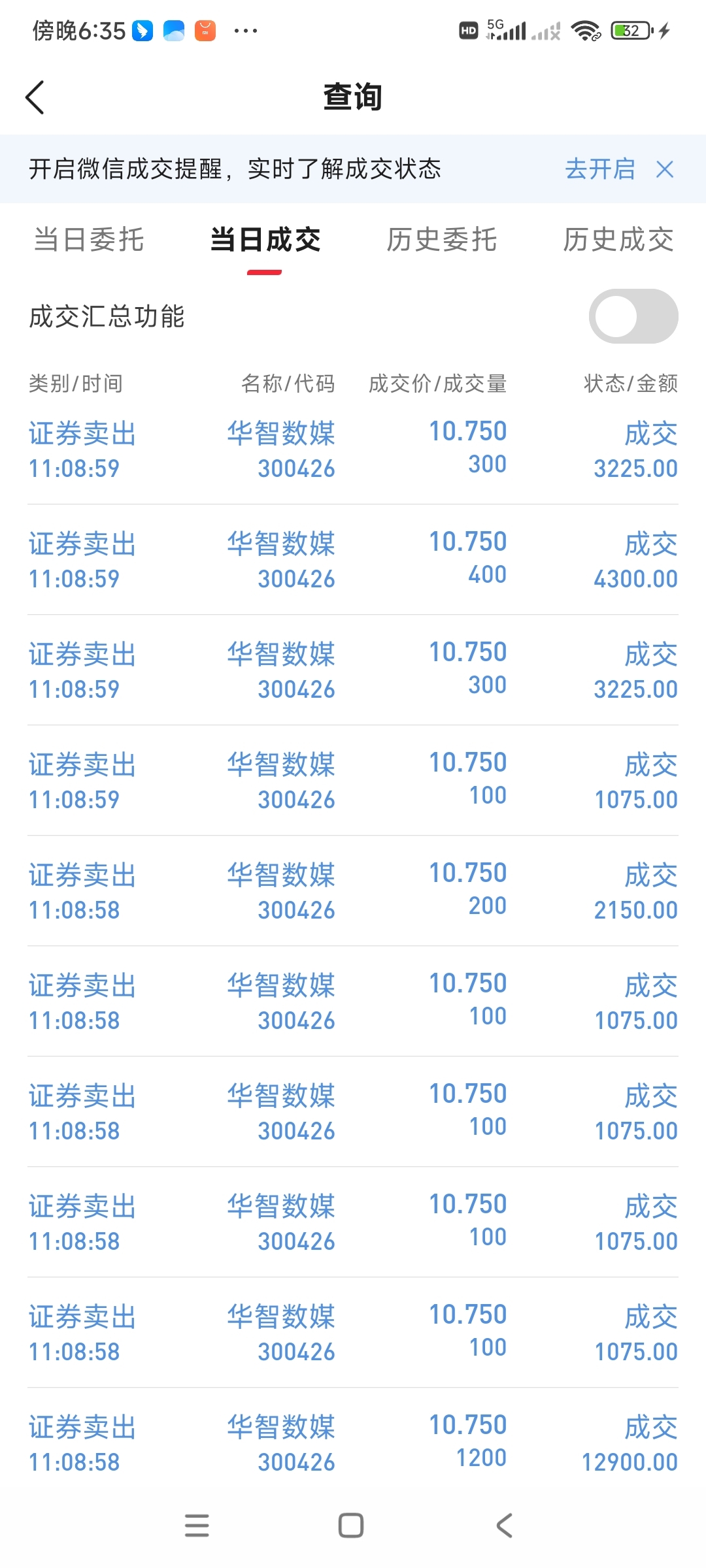This screenshot has height=1568, width=706.
Task: Tap the Android home square icon
Action: [351, 1526]
